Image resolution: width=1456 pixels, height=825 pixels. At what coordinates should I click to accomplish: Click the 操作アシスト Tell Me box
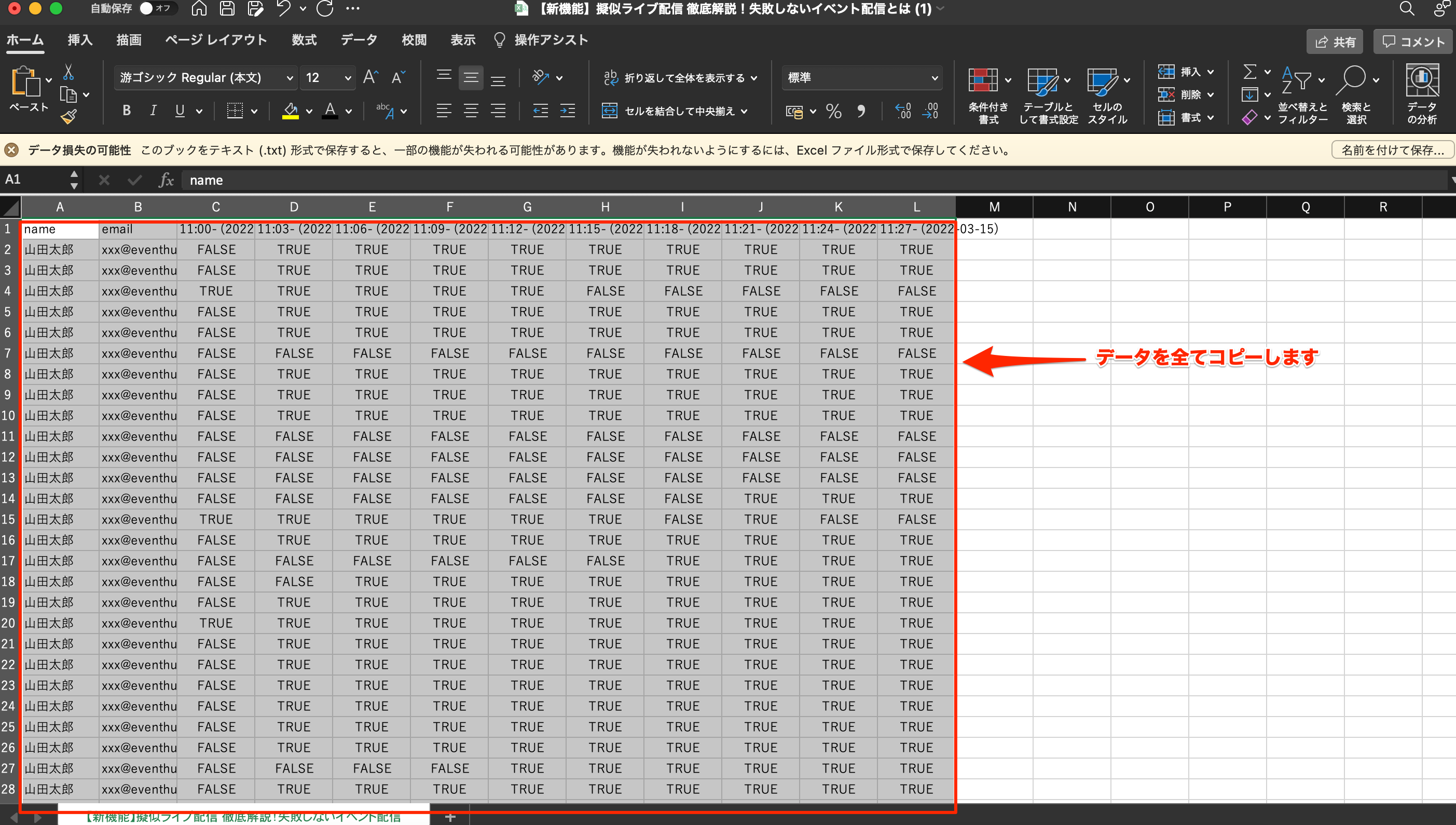click(x=541, y=39)
